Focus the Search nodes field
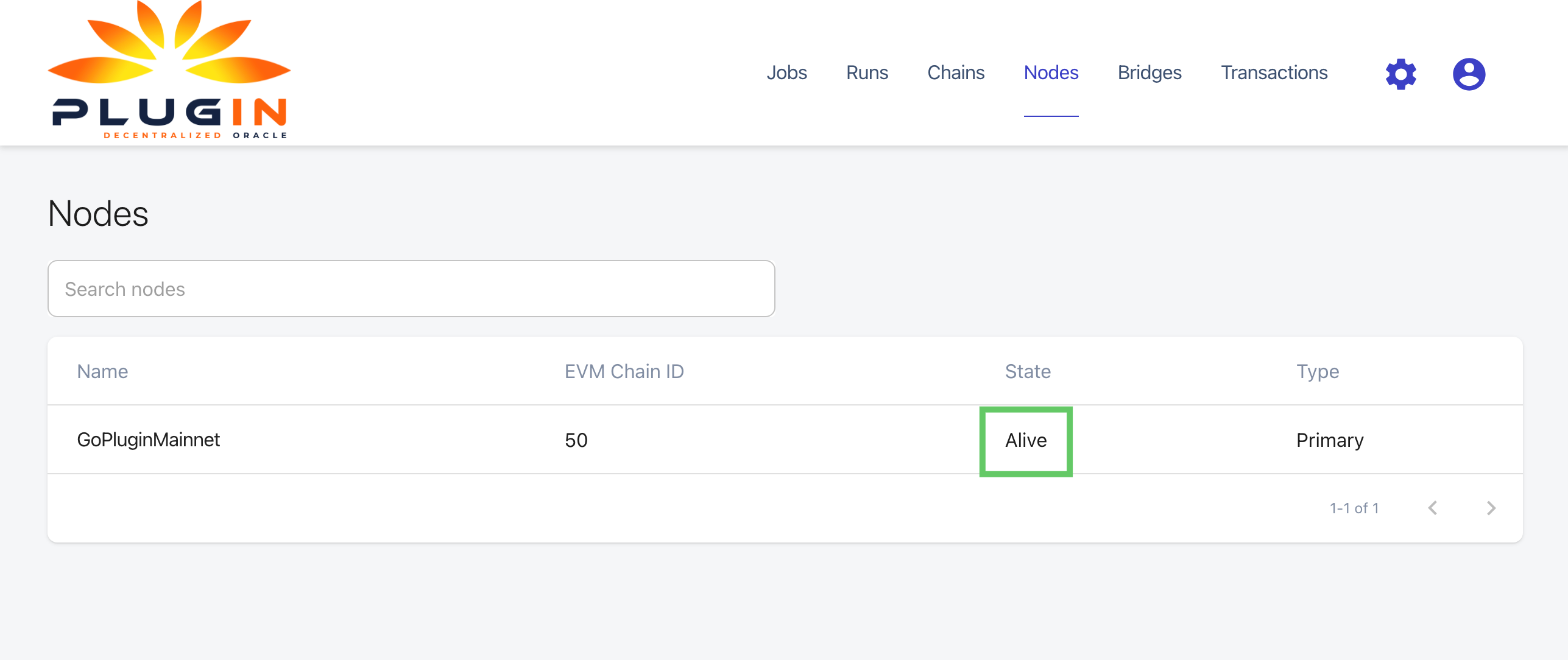This screenshot has height=660, width=1568. coord(411,289)
